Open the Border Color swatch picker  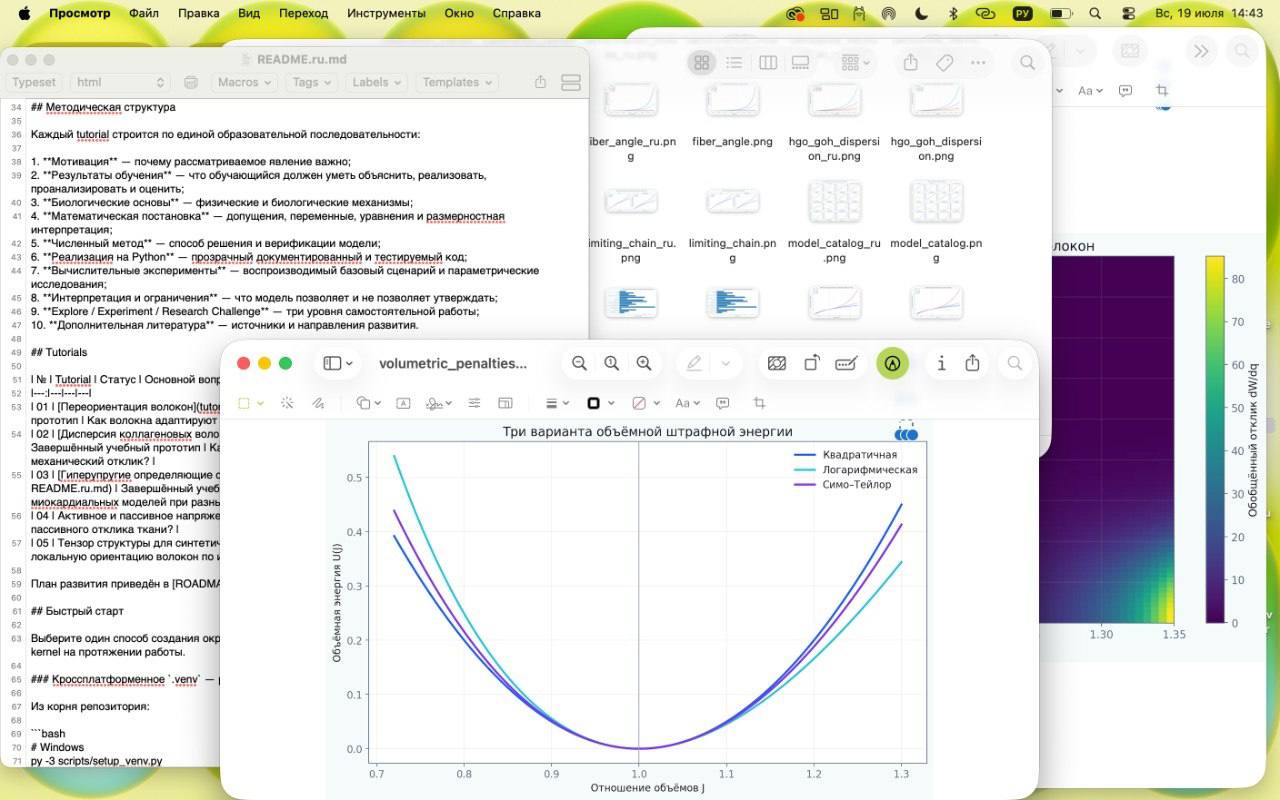tap(600, 403)
